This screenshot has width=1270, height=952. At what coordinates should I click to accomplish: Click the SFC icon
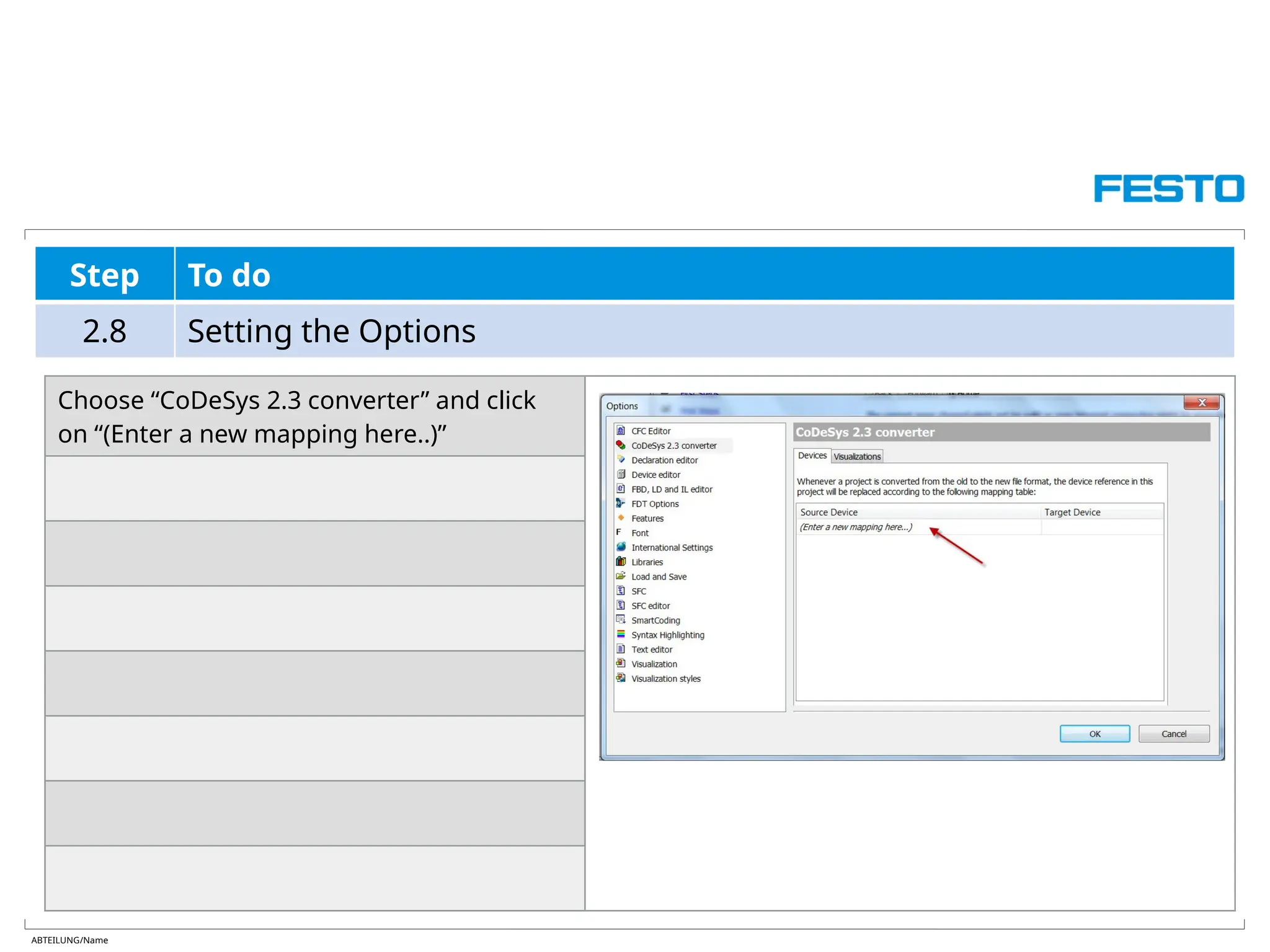coord(621,591)
